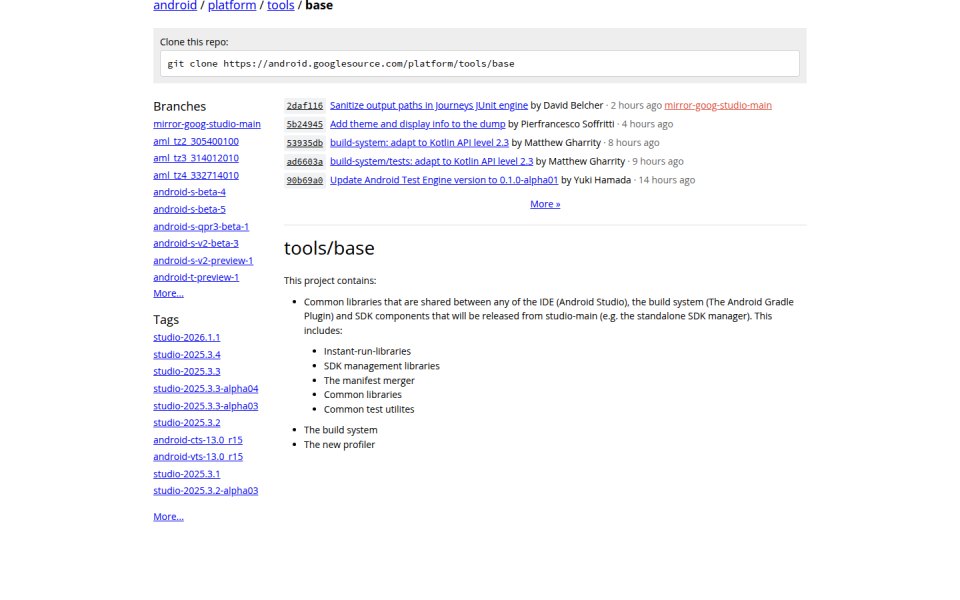The height and width of the screenshot is (600, 960).
Task: Show more branches via More link
Action: point(168,293)
